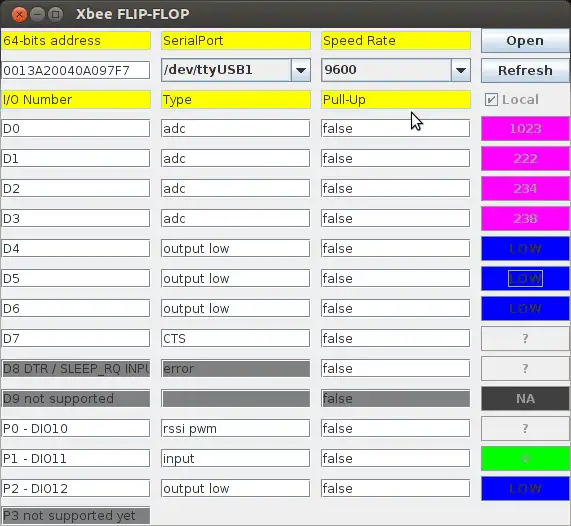Toggle the D4 LOW output button
This screenshot has width=571, height=526.
click(525, 248)
